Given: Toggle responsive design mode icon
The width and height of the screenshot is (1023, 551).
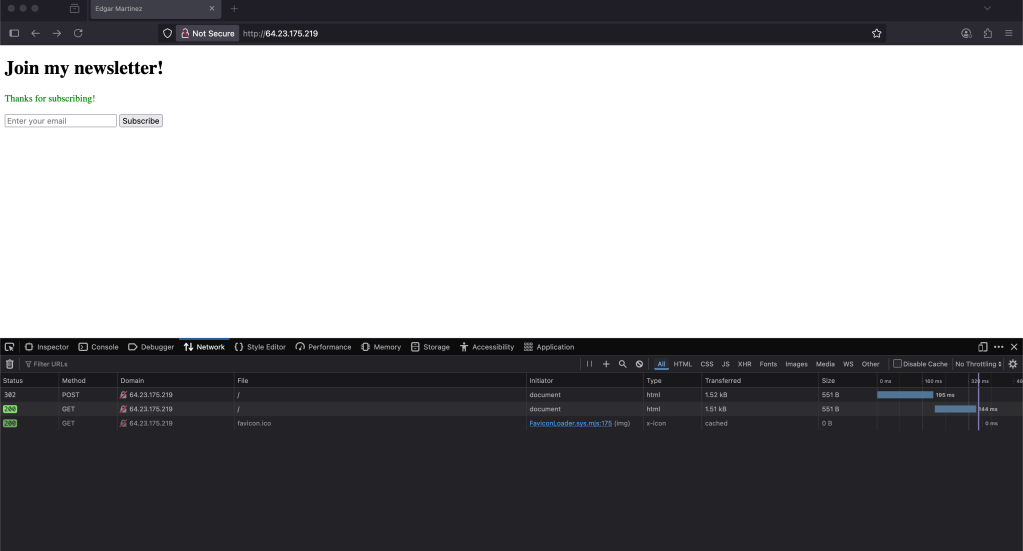Looking at the screenshot, I should pos(982,347).
